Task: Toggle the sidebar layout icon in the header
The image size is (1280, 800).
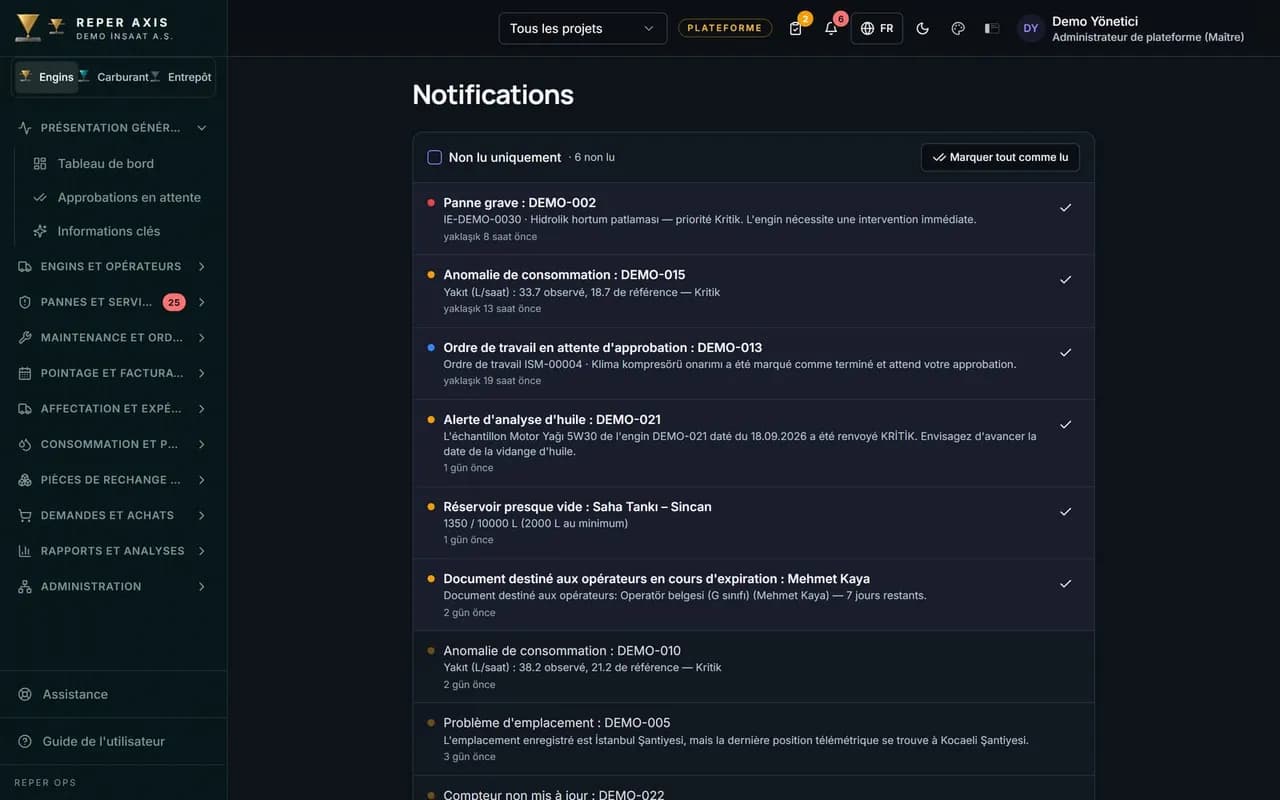Action: [x=992, y=28]
